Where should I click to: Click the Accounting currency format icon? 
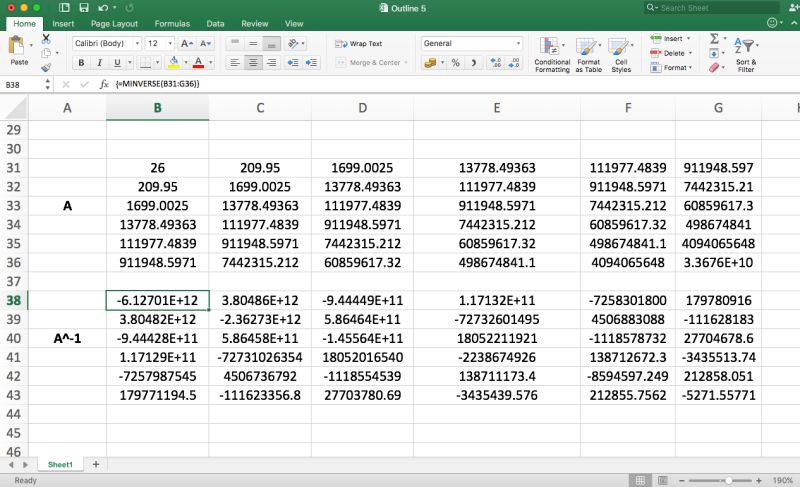point(431,63)
